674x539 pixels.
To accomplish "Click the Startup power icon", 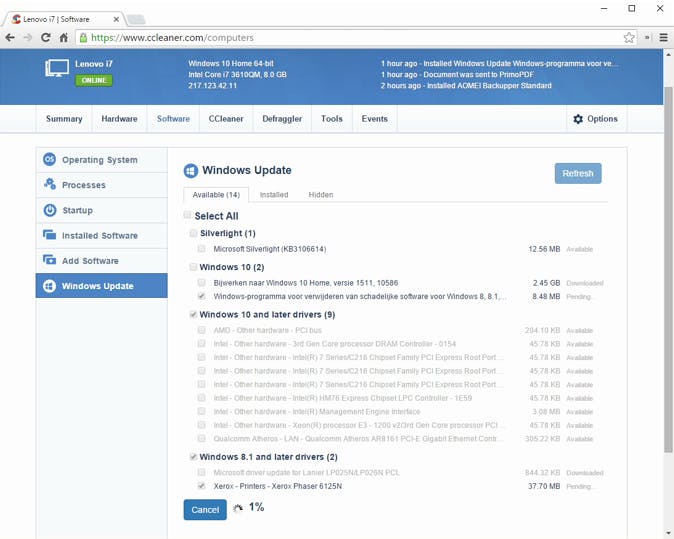I will 50,210.
